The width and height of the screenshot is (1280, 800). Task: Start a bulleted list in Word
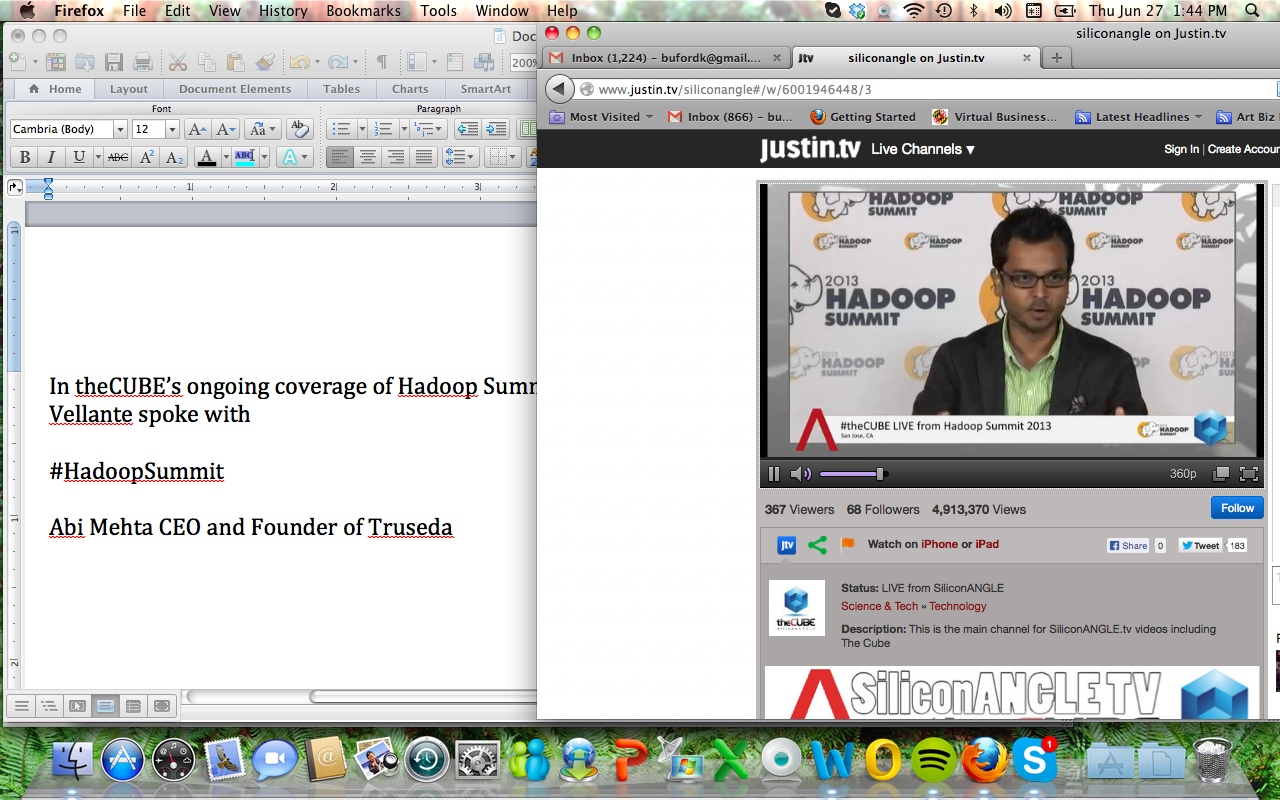coord(341,129)
